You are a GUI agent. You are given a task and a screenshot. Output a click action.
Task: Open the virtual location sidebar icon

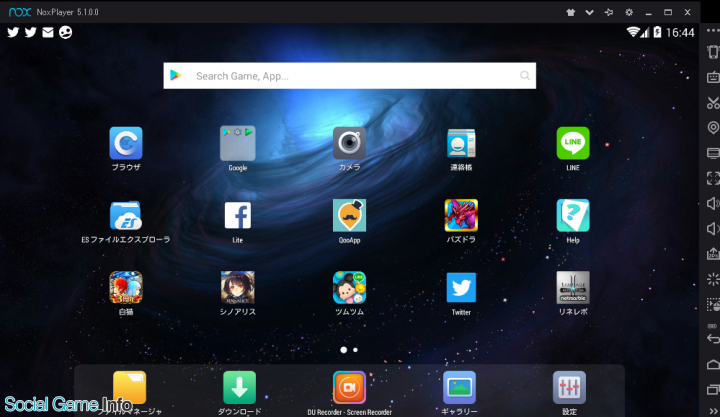tap(713, 128)
